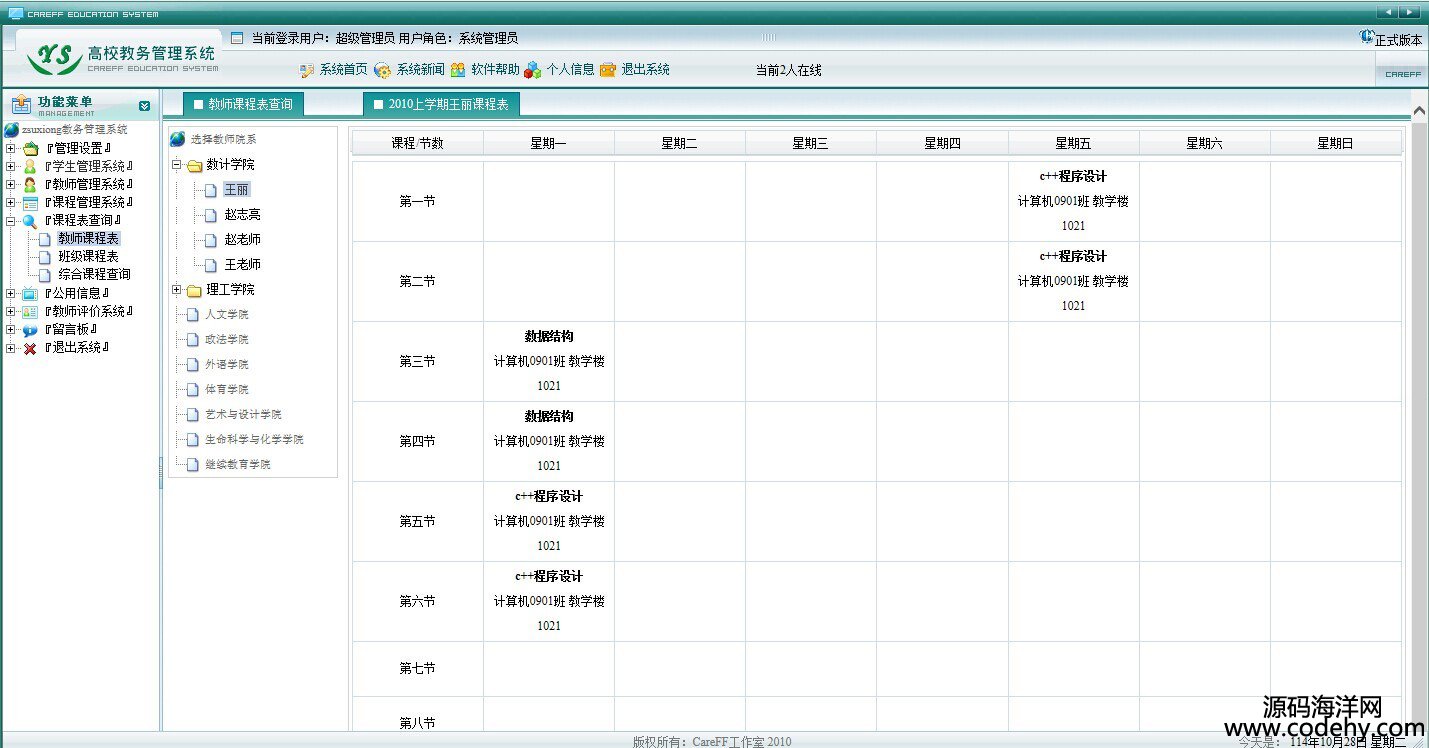Expand the 课程管理系统 tree node
Screen dimensions: 1429x748
[10, 203]
